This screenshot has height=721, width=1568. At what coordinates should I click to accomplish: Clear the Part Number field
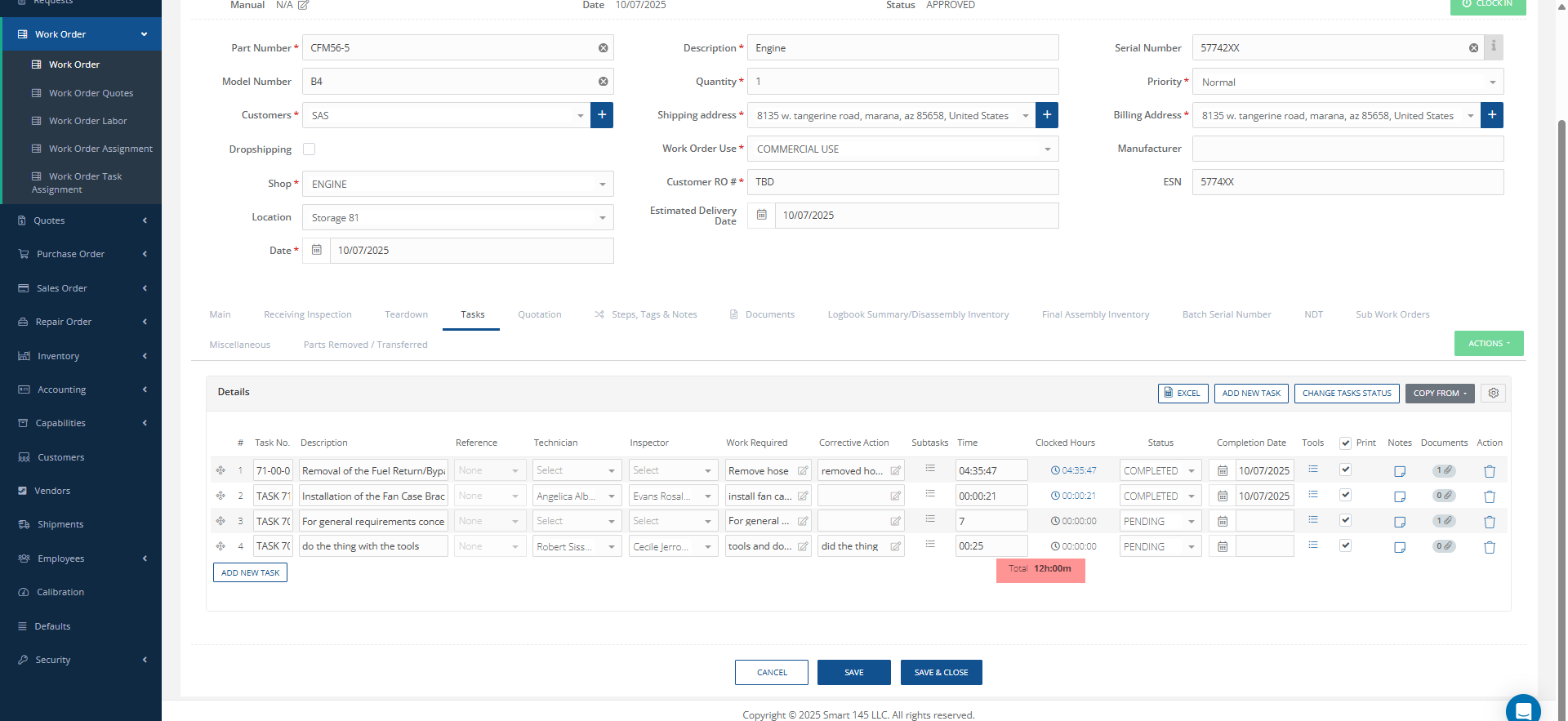point(603,48)
